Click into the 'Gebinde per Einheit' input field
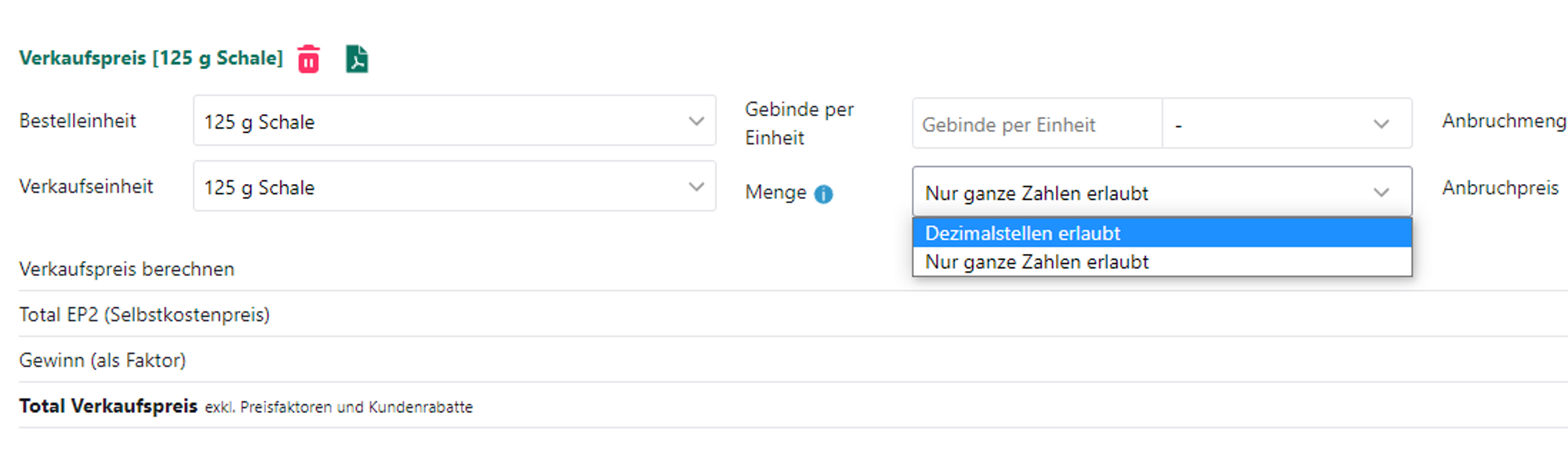 pyautogui.click(x=1036, y=124)
